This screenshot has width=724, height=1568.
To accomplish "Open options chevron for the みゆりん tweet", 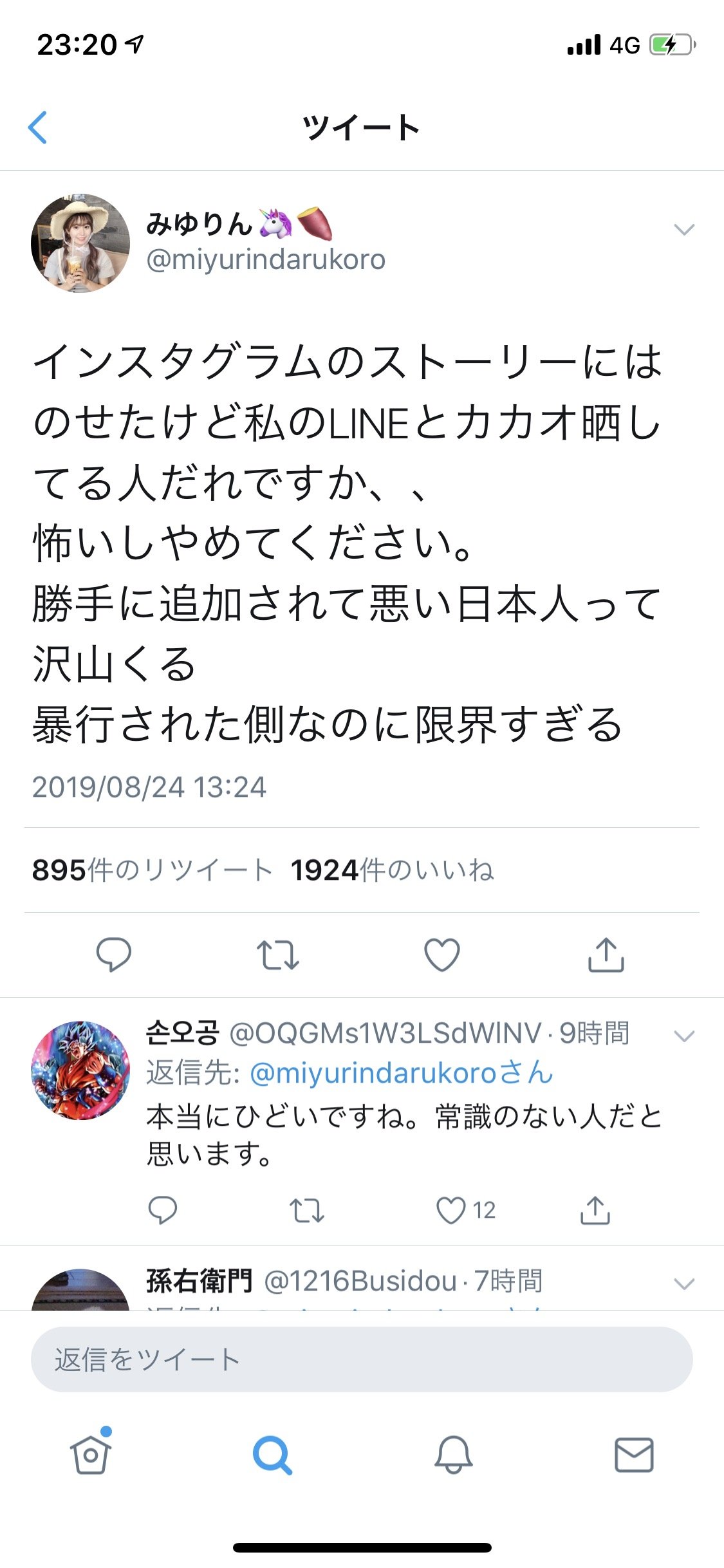I will [x=683, y=229].
